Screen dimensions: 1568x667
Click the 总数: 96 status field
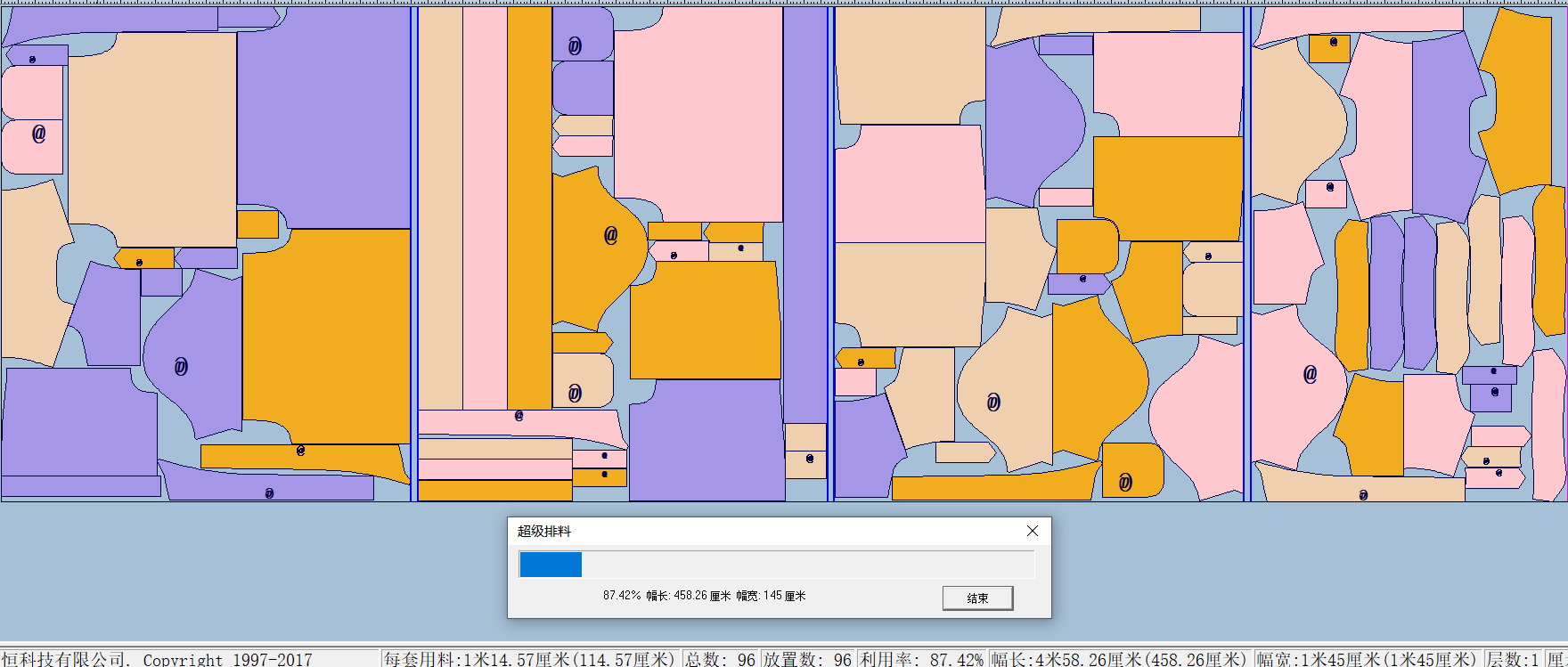(x=720, y=659)
